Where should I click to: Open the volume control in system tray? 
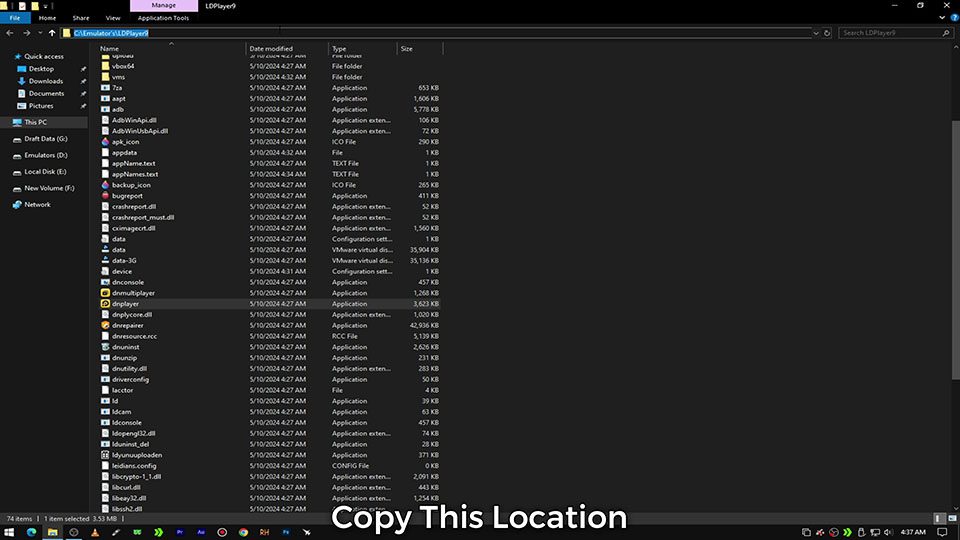tap(888, 533)
